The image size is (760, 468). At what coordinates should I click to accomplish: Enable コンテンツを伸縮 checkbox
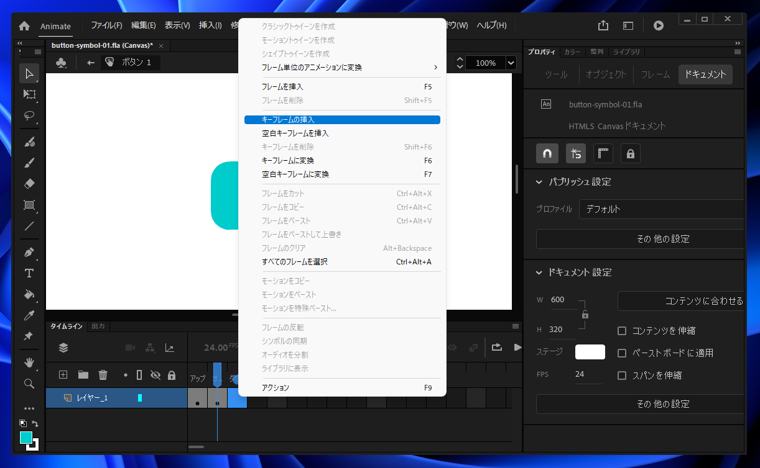tap(622, 331)
